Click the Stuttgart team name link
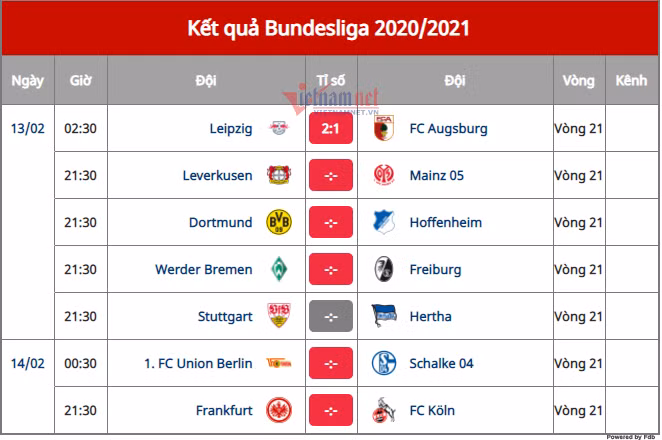This screenshot has width=662, height=440. [x=225, y=316]
